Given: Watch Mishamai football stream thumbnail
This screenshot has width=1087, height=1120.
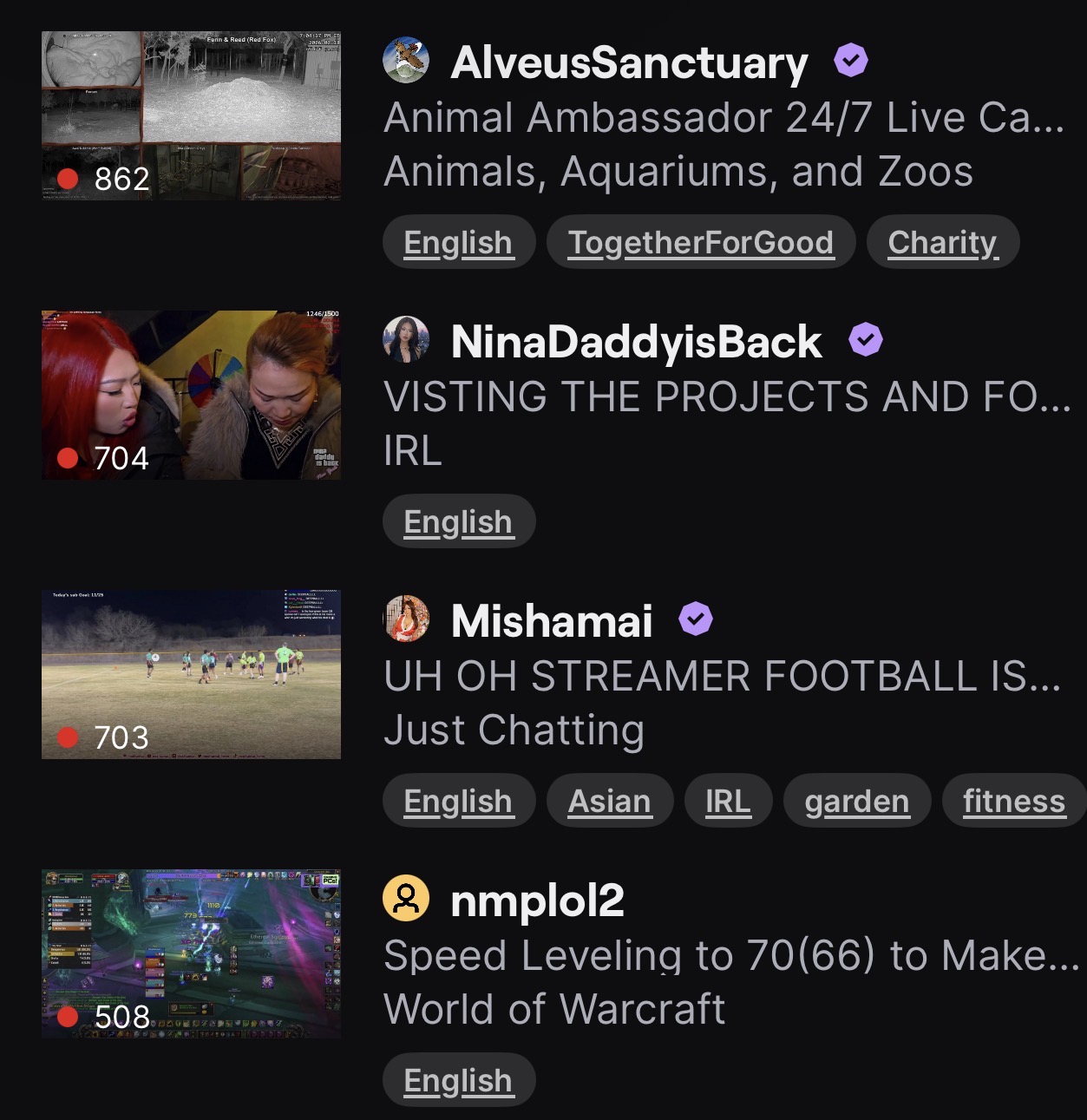Looking at the screenshot, I should [x=191, y=675].
